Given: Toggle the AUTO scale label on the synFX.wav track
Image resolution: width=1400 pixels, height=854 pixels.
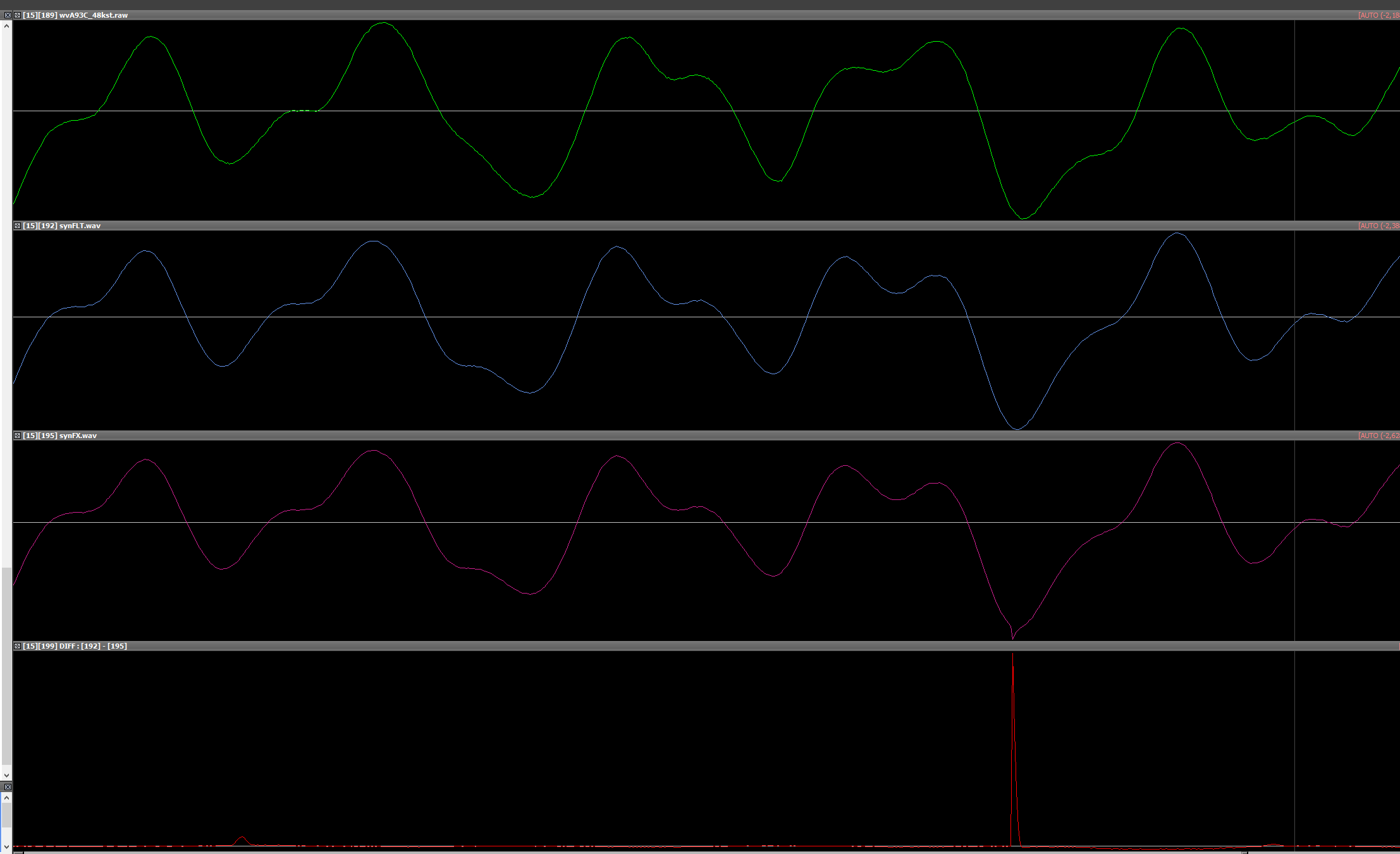Looking at the screenshot, I should tap(1379, 436).
